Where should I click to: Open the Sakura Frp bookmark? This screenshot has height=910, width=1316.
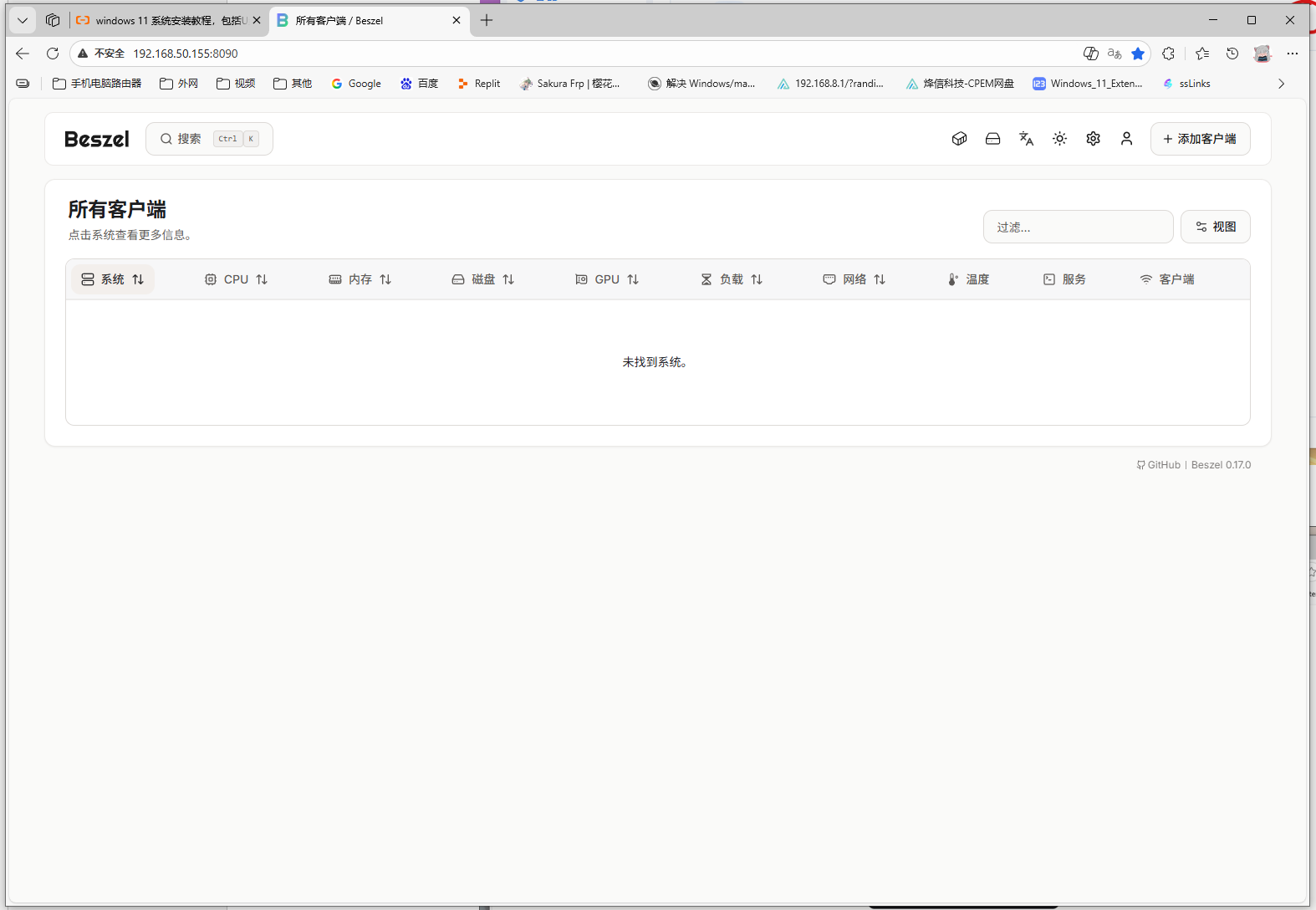pyautogui.click(x=570, y=84)
